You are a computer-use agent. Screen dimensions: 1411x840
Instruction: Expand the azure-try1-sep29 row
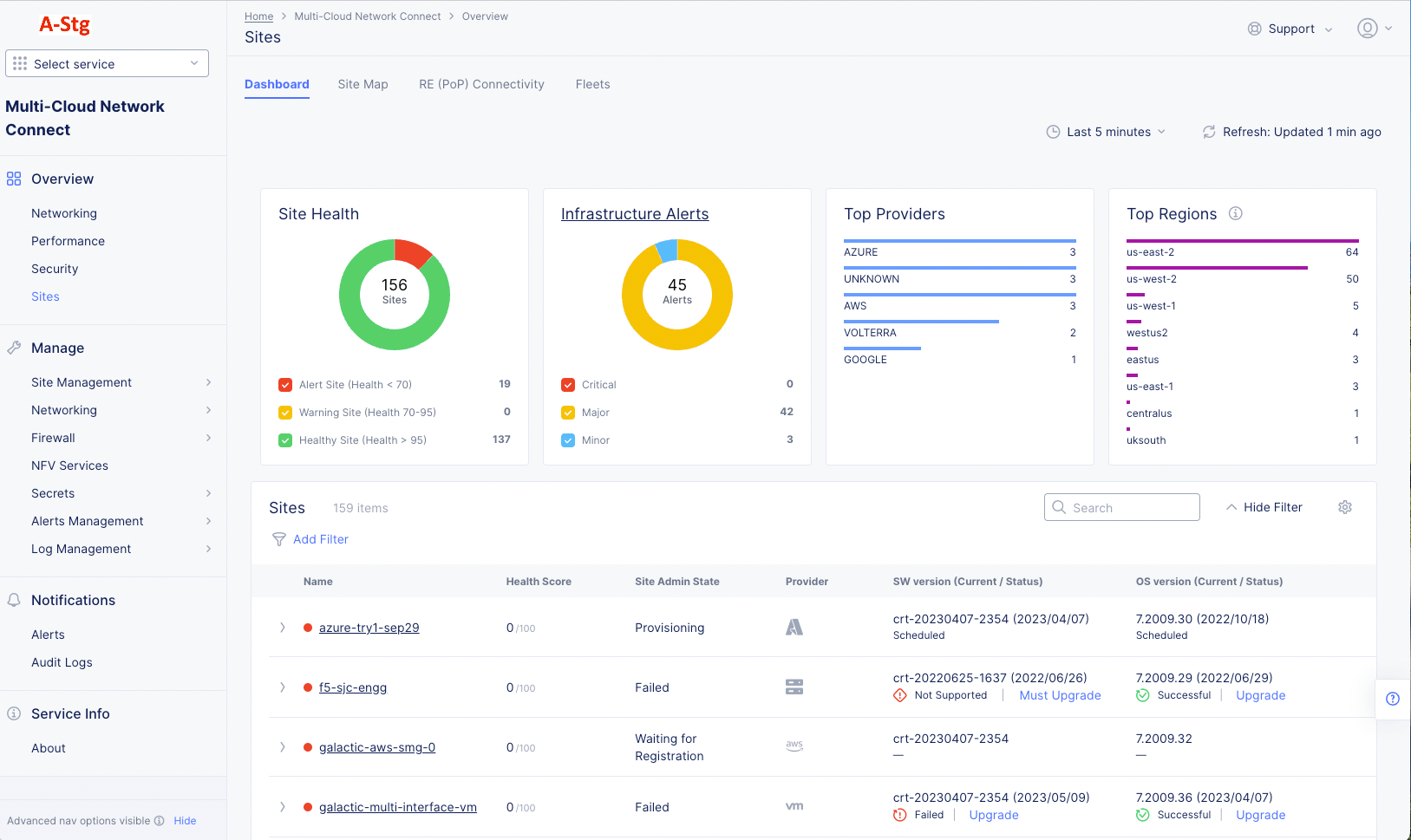click(282, 628)
